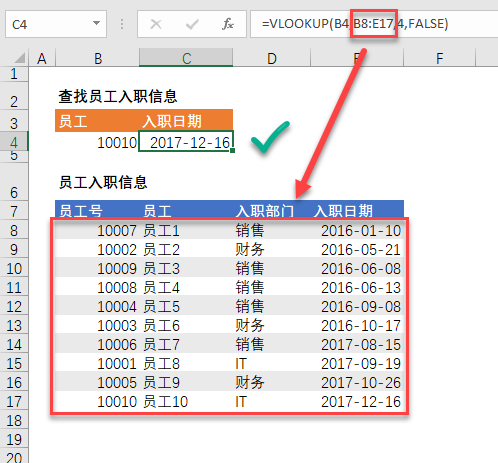Select the date 2016-06-13 cell
Screen dimensions: 498x463
pyautogui.click(x=357, y=287)
